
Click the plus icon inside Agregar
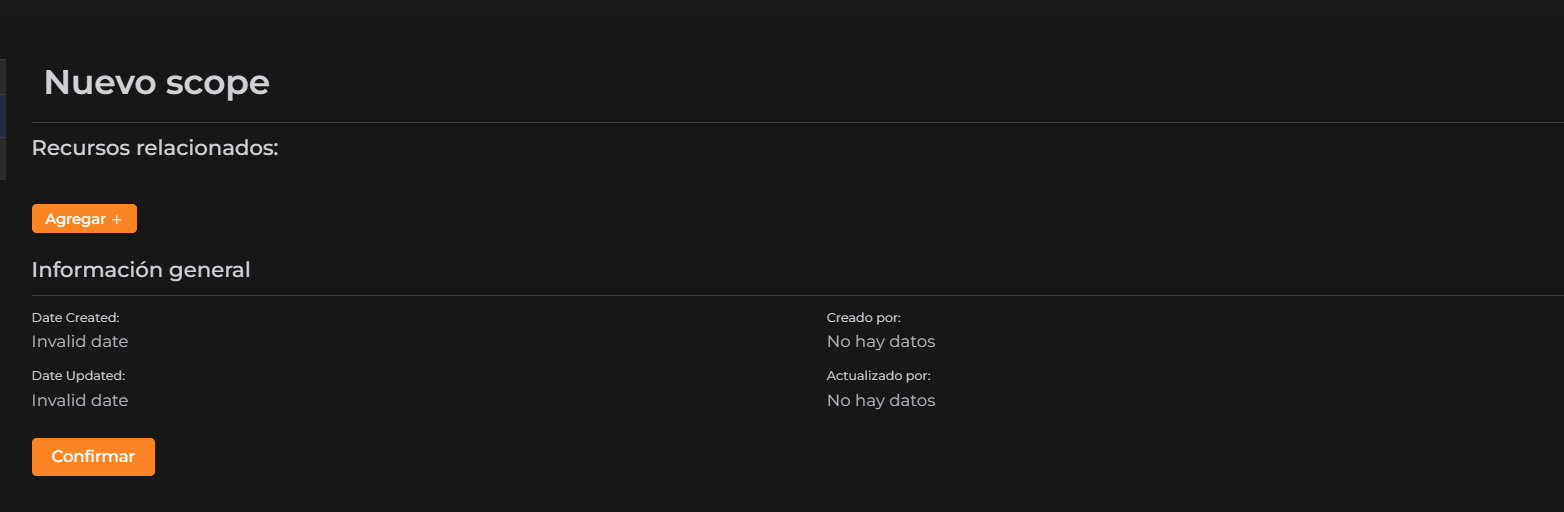[116, 219]
